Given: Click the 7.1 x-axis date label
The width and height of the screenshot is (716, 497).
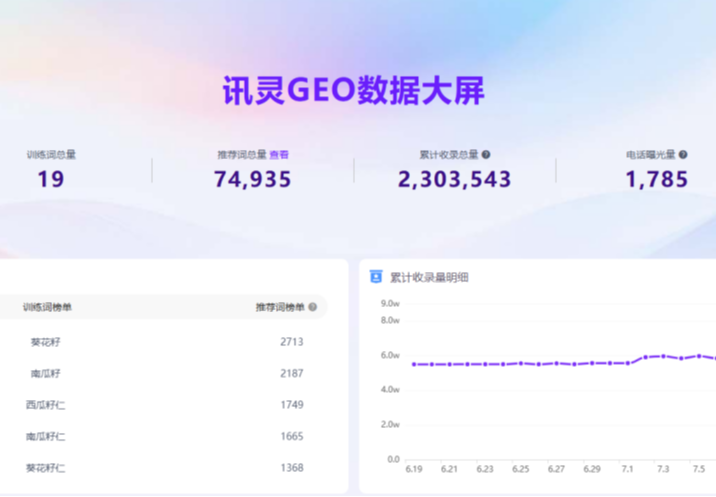Looking at the screenshot, I should 627,469.
